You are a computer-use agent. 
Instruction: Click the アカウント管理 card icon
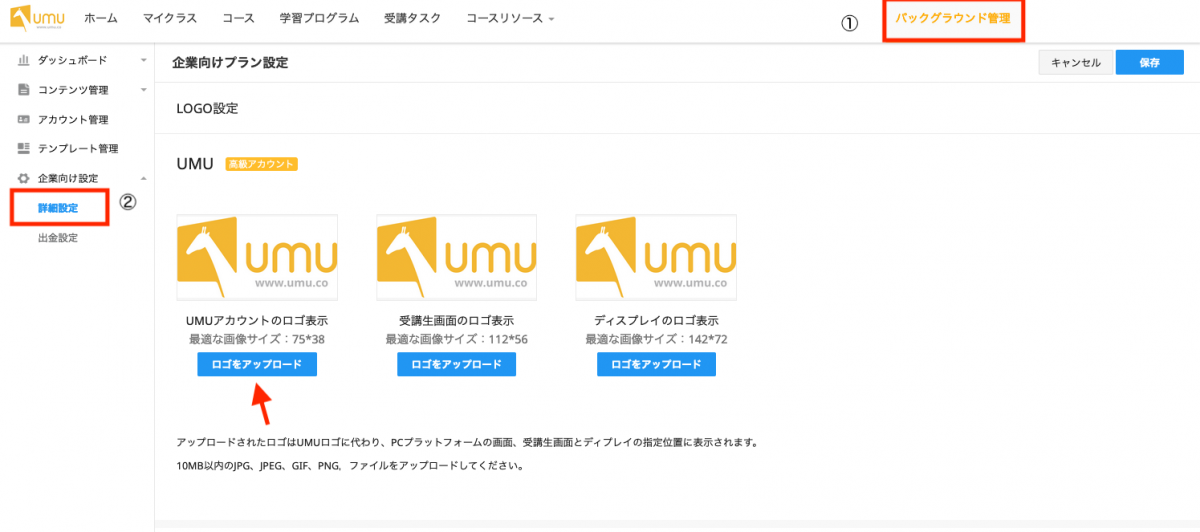point(23,119)
